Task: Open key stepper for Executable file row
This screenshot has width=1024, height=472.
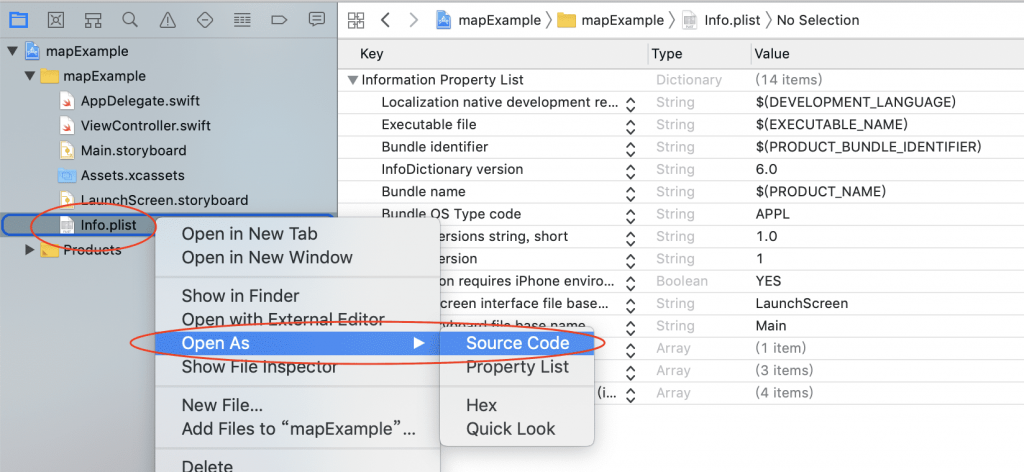Action: (x=630, y=127)
